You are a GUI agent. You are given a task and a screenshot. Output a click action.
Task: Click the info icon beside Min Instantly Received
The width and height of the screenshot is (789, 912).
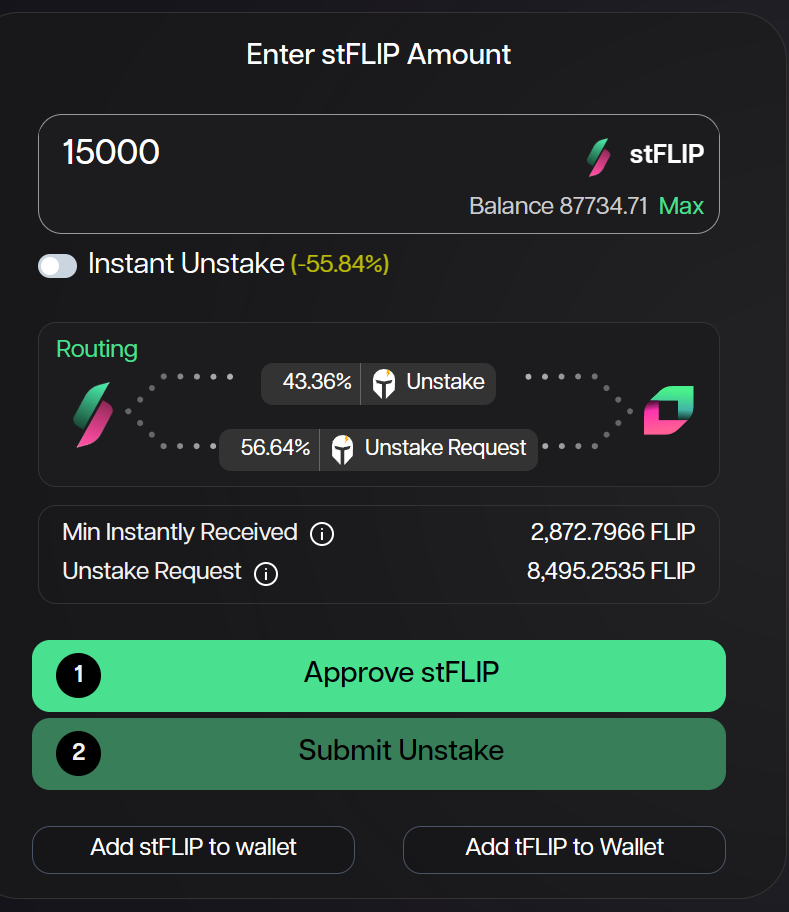coord(322,534)
